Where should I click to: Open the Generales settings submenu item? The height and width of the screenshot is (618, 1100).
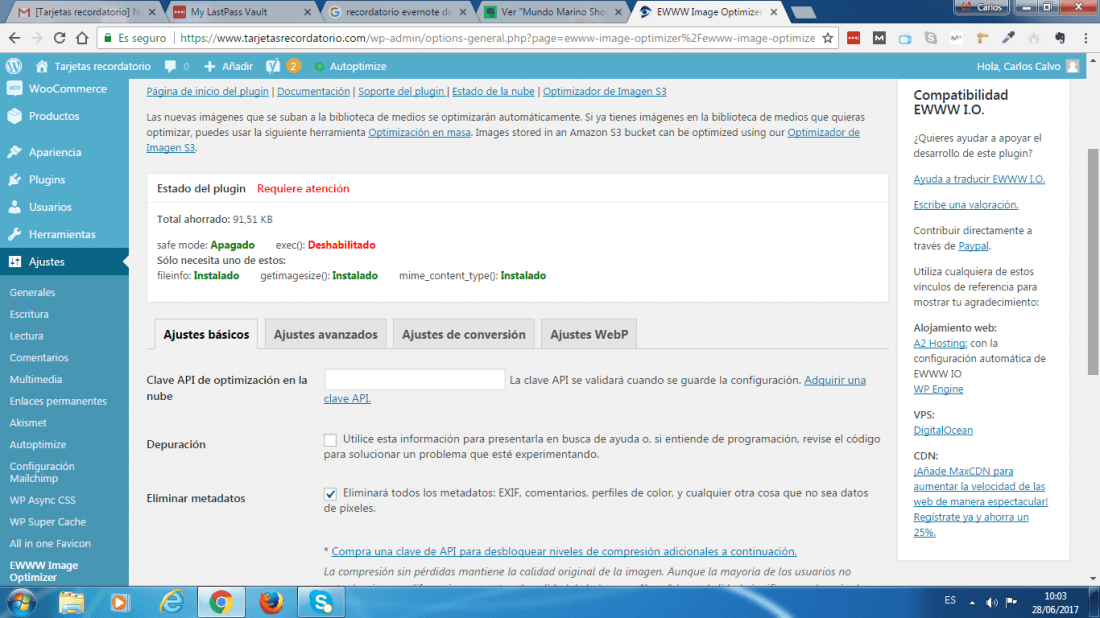tap(32, 293)
